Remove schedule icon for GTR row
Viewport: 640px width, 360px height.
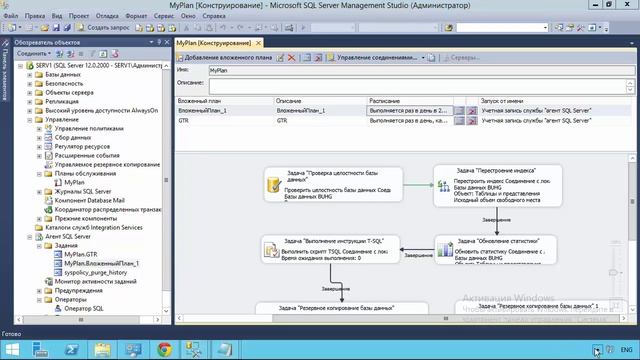(x=472, y=120)
